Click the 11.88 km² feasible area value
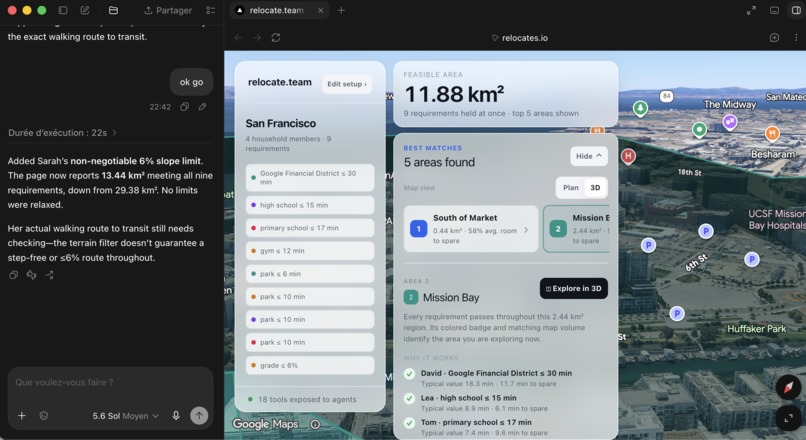 454,94
